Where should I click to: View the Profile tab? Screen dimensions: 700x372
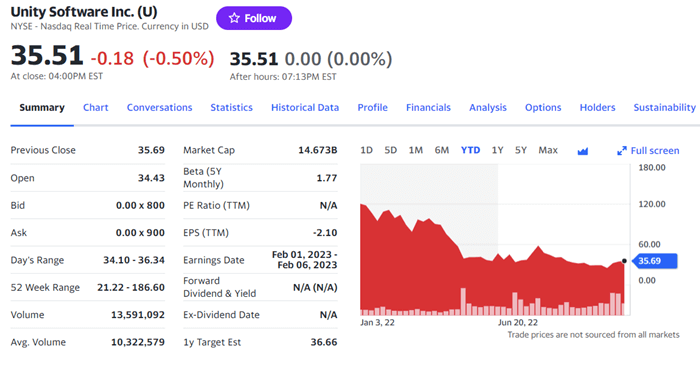pos(372,108)
